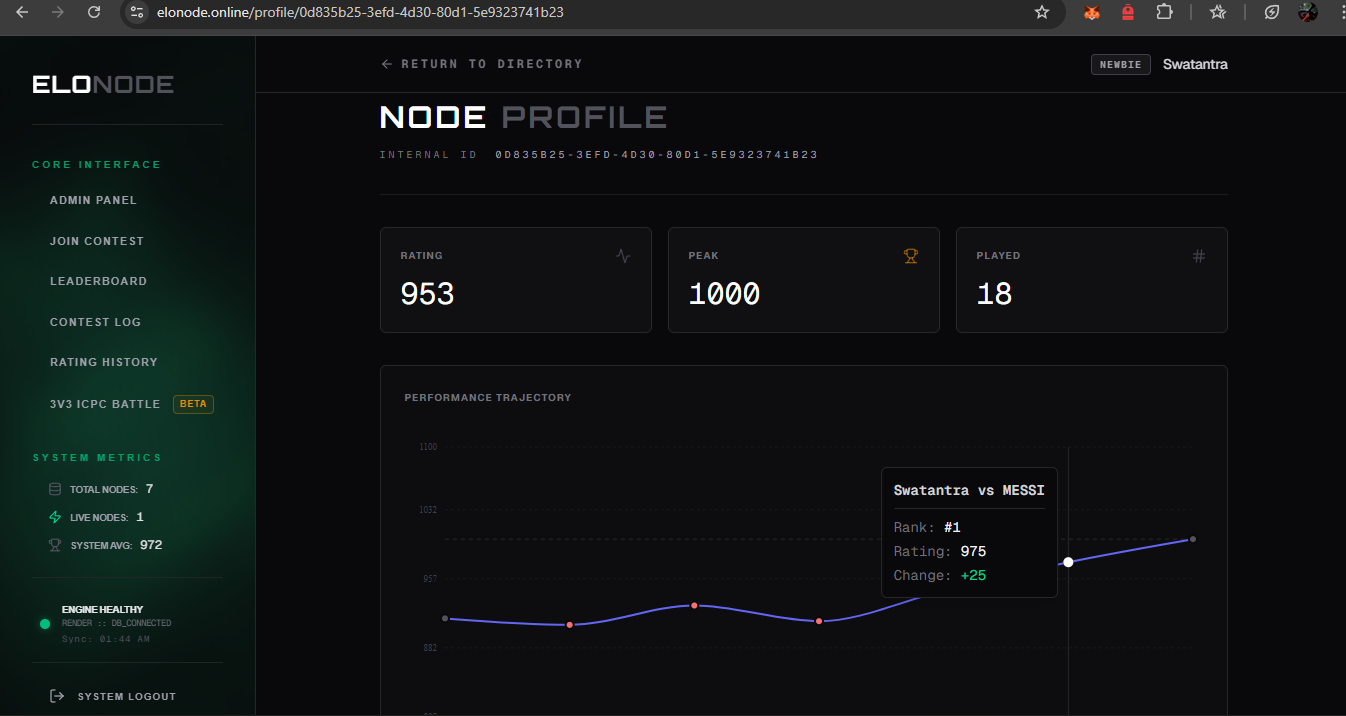
Task: Go back with the browser back arrow
Action: [22, 12]
